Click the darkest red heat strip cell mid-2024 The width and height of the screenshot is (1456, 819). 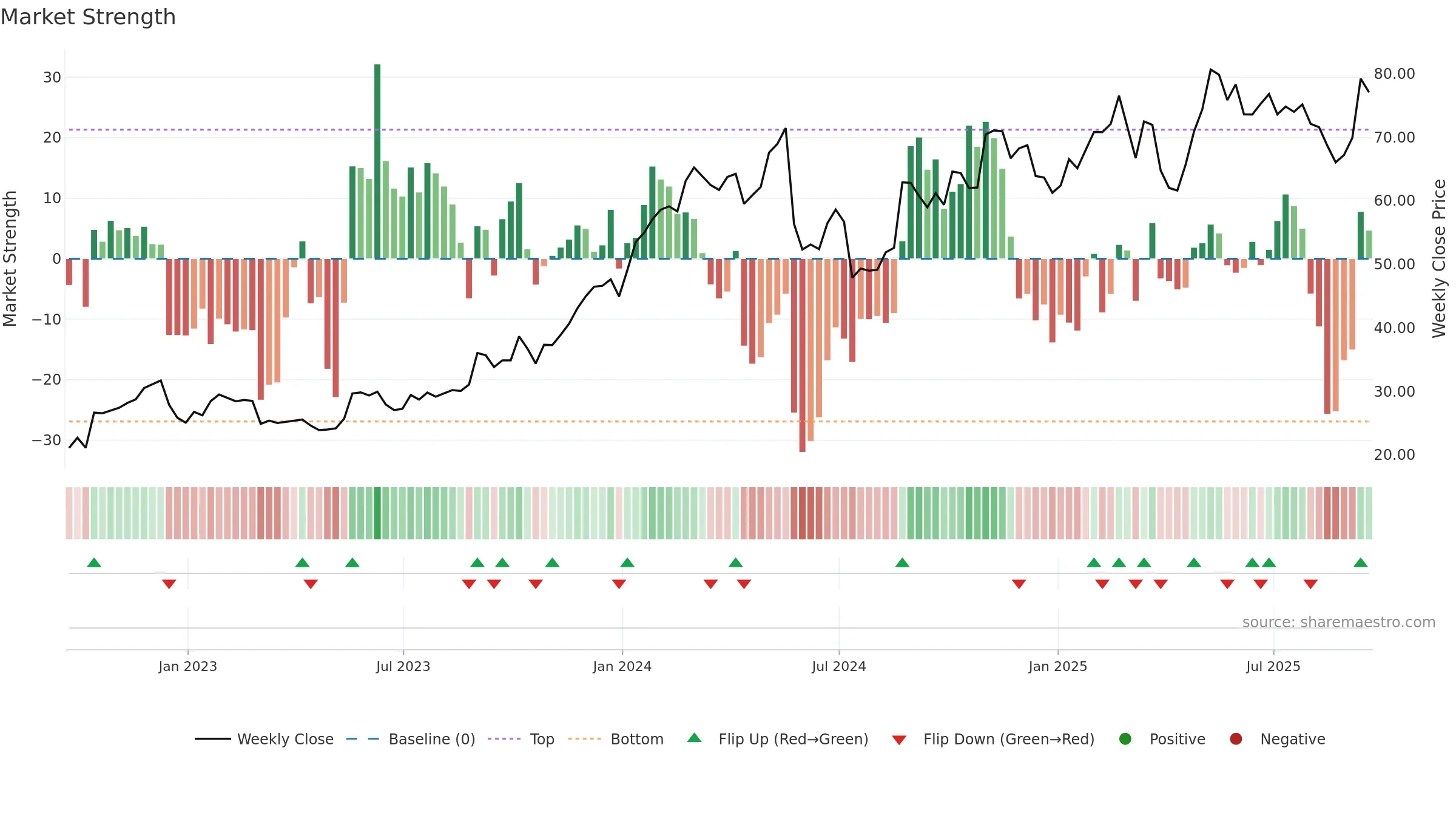tap(803, 513)
